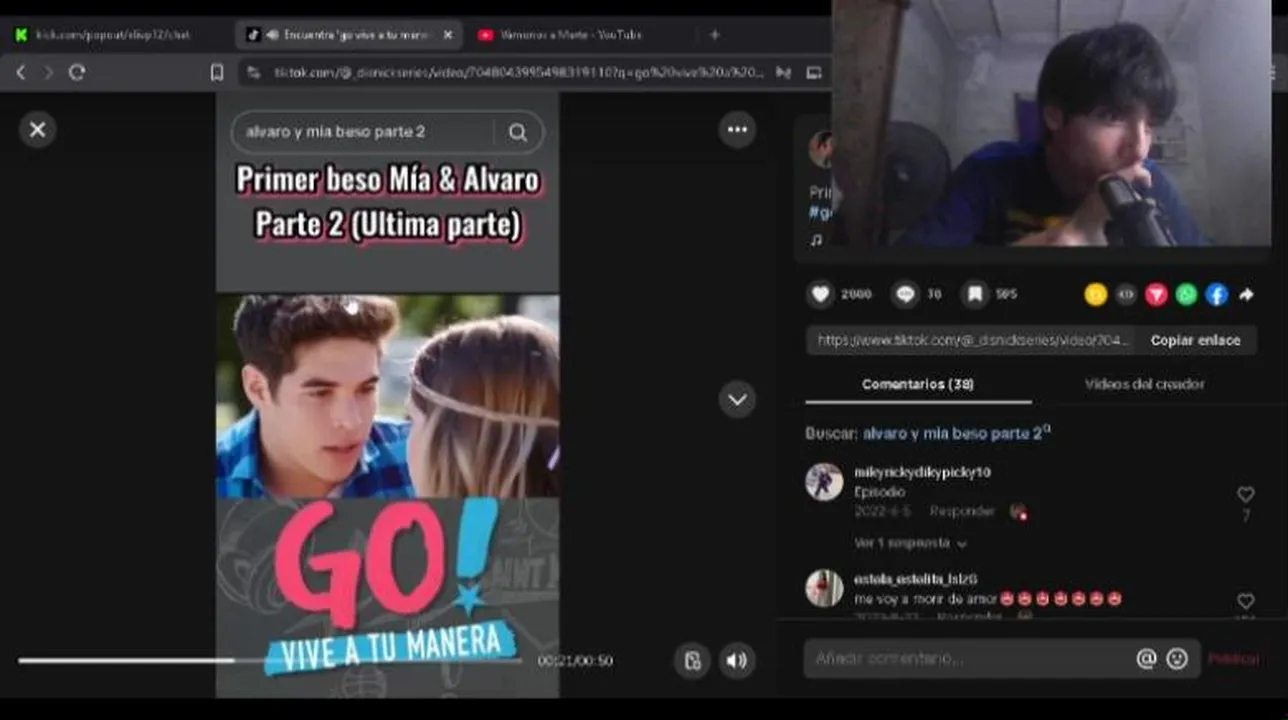Open a new browser tab
The height and width of the screenshot is (720, 1288).
tap(714, 35)
